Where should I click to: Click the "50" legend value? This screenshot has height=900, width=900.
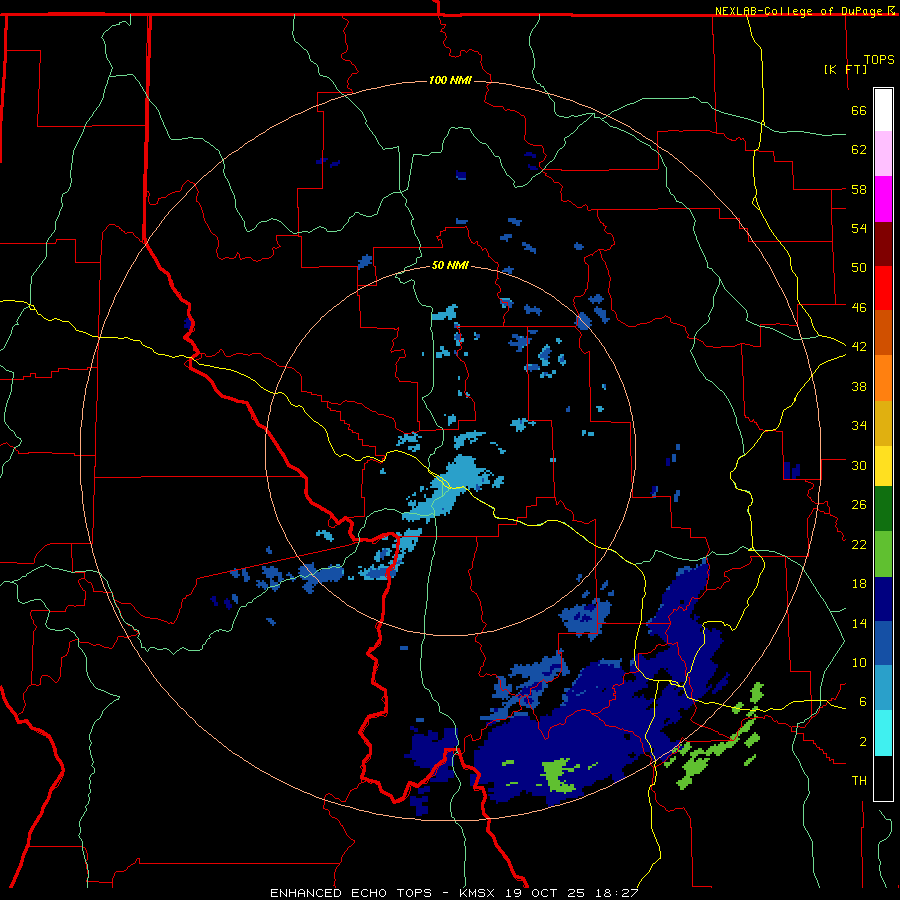(x=859, y=268)
